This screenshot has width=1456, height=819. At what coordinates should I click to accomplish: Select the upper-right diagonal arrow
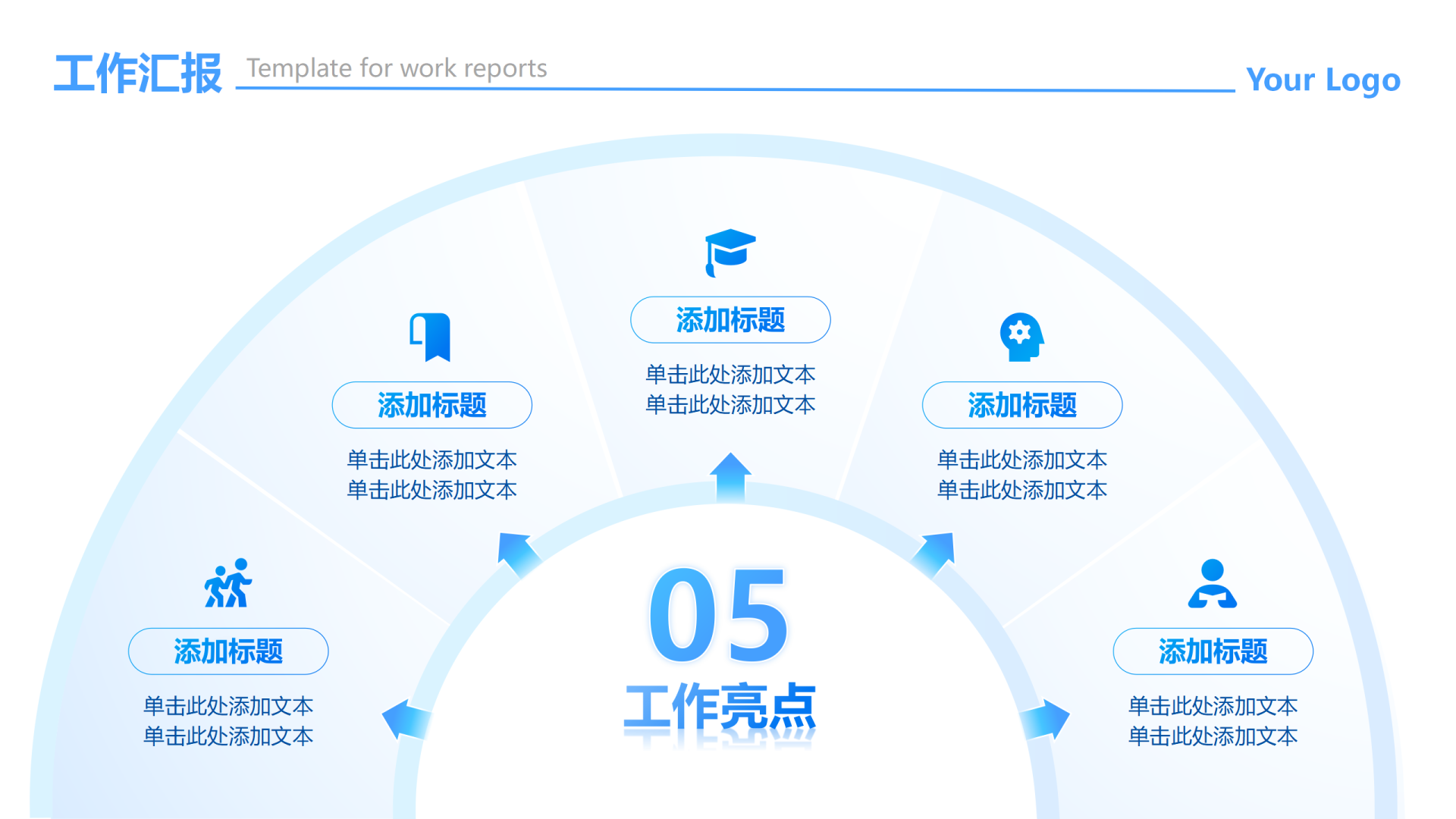click(935, 553)
